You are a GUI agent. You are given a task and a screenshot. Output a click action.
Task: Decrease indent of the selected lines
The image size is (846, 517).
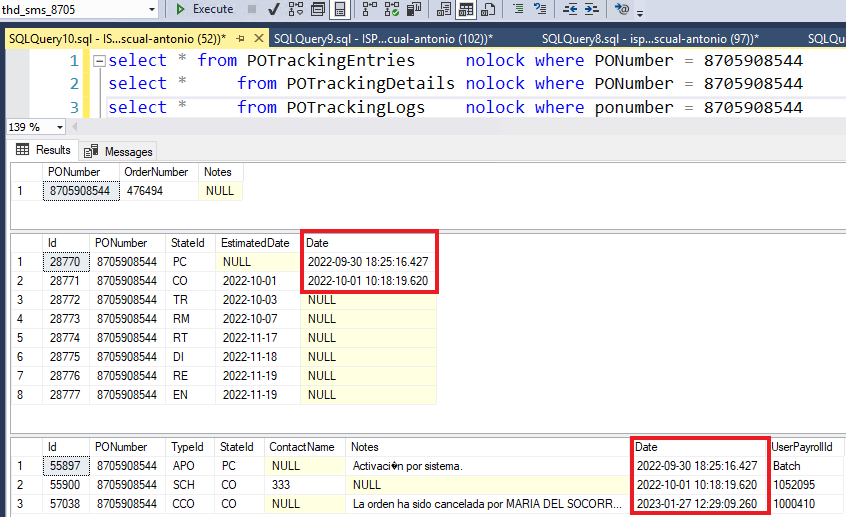(x=569, y=9)
